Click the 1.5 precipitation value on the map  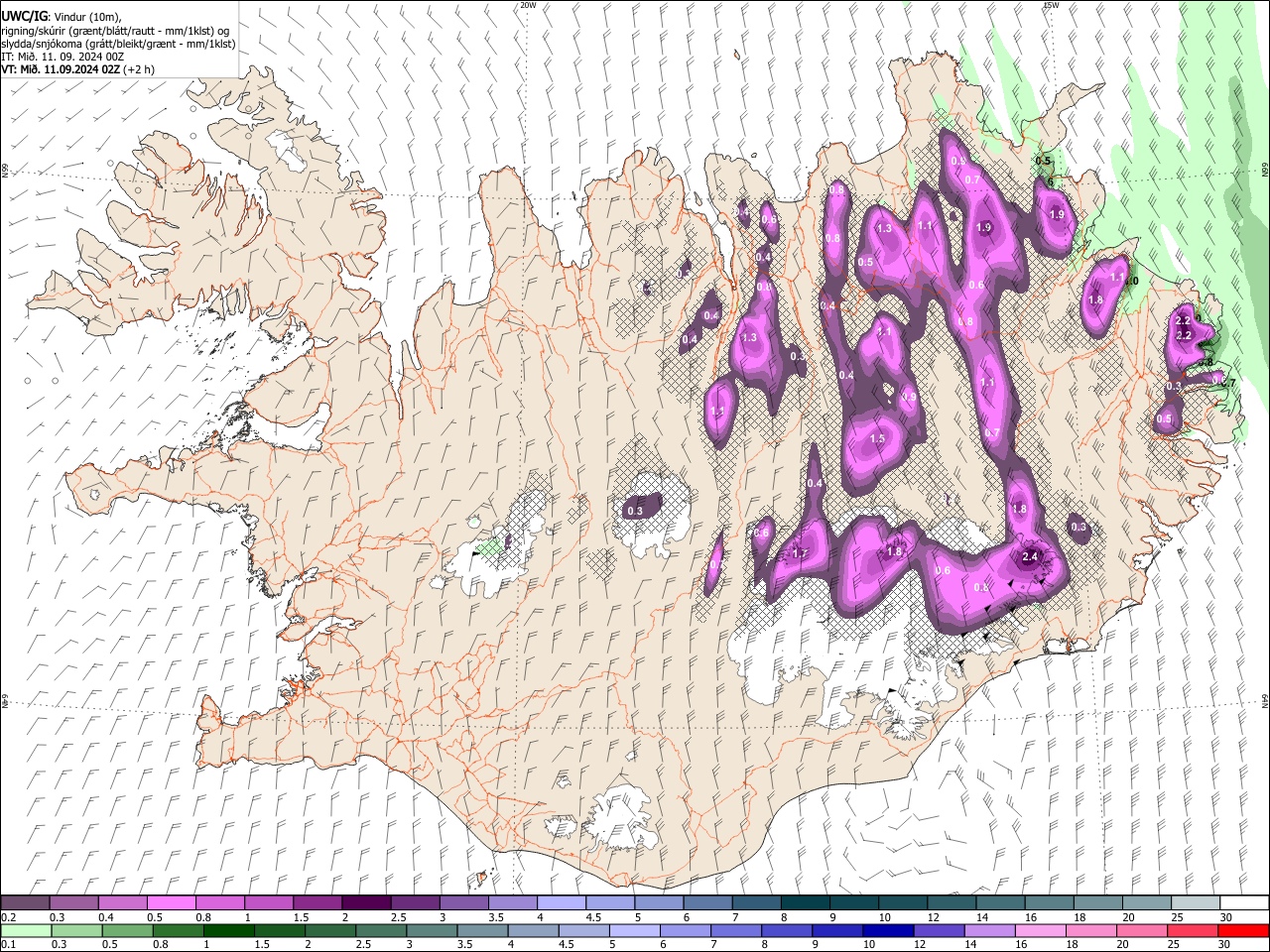click(x=877, y=438)
